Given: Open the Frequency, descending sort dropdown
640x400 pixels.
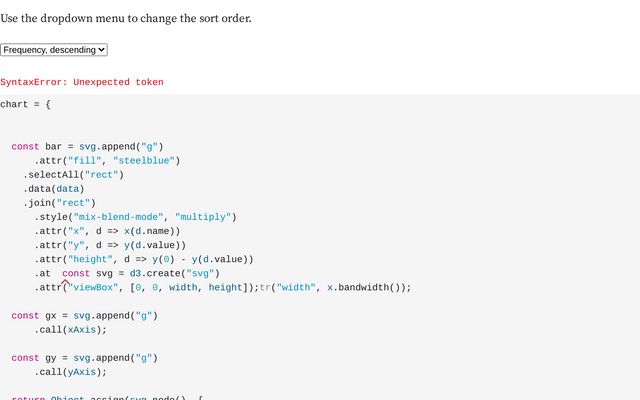Looking at the screenshot, I should coord(54,50).
